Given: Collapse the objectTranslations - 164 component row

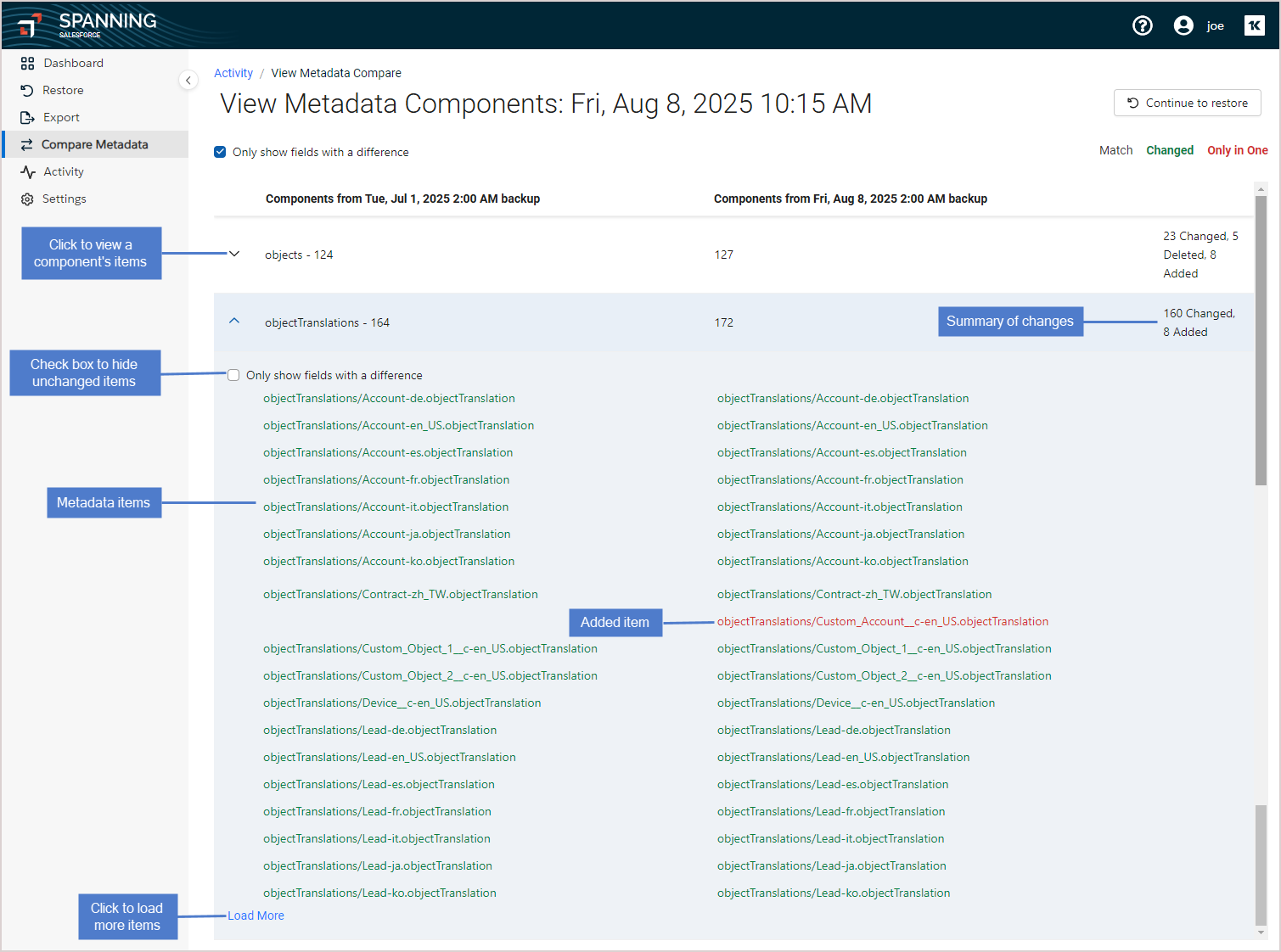Looking at the screenshot, I should click(x=235, y=322).
